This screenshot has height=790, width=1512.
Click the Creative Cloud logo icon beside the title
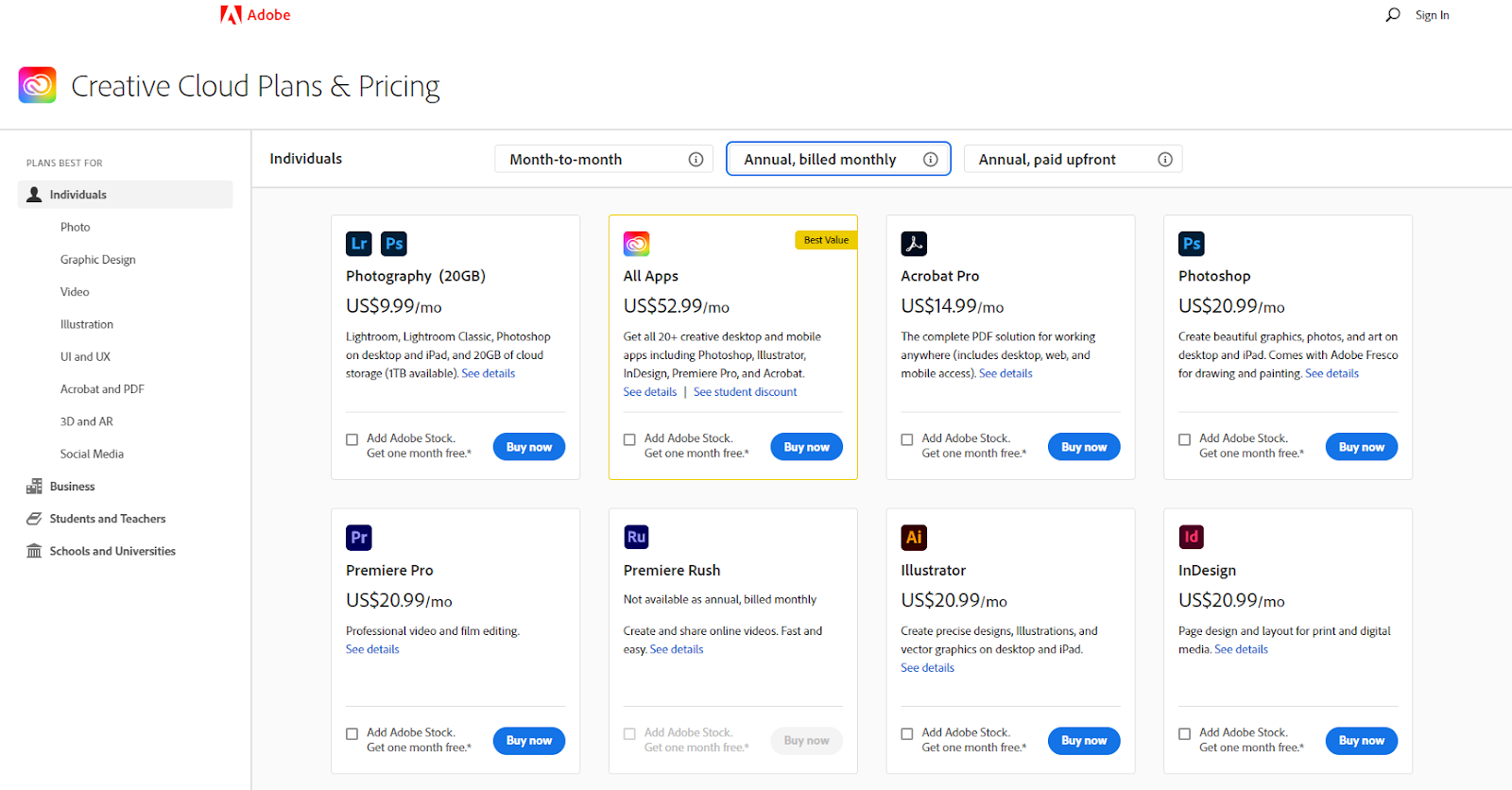38,85
